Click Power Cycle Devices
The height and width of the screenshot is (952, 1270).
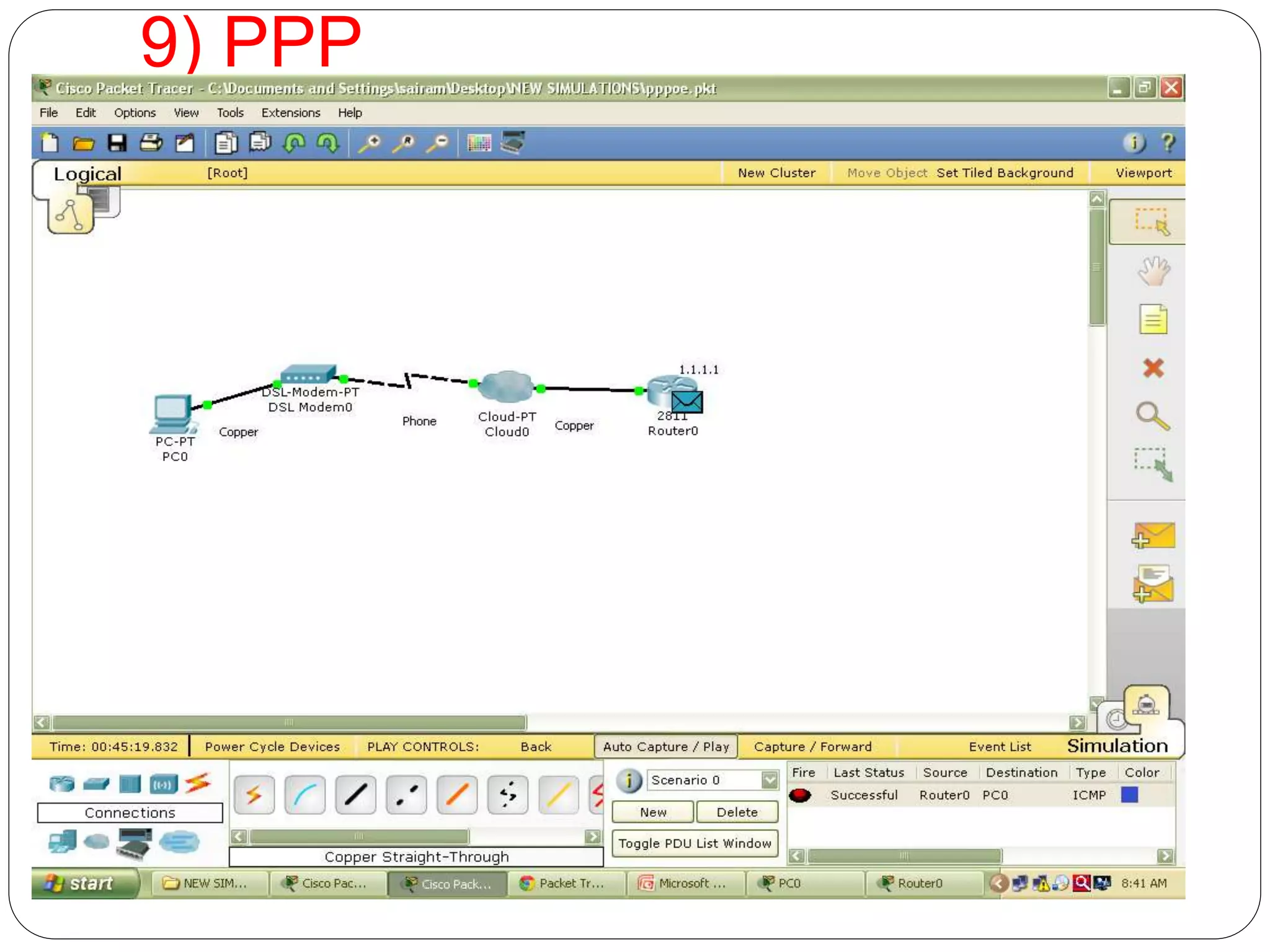tap(272, 747)
